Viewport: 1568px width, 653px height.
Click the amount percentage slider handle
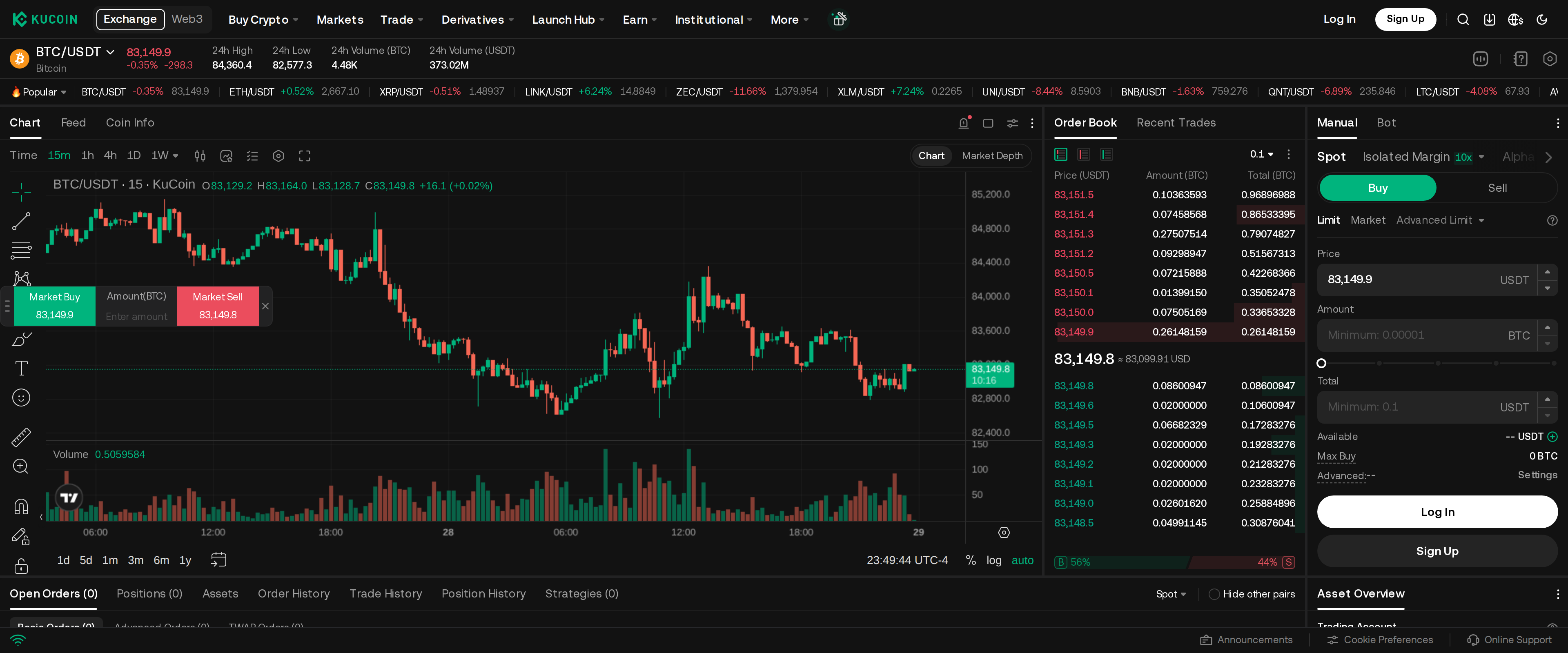(1321, 363)
